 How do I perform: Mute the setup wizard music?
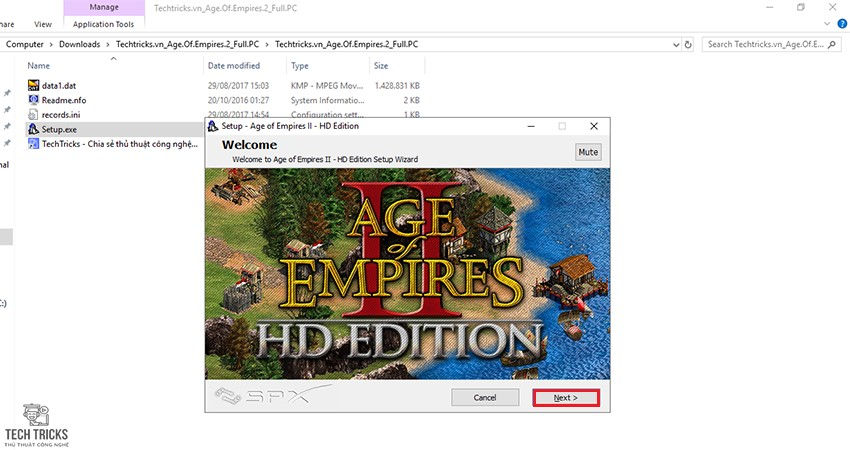pos(588,152)
